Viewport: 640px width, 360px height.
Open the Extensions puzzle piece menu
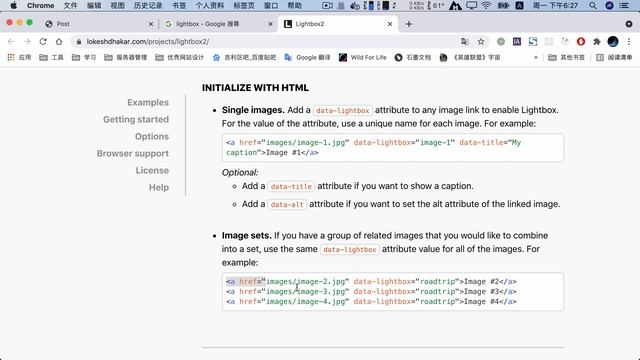point(597,42)
